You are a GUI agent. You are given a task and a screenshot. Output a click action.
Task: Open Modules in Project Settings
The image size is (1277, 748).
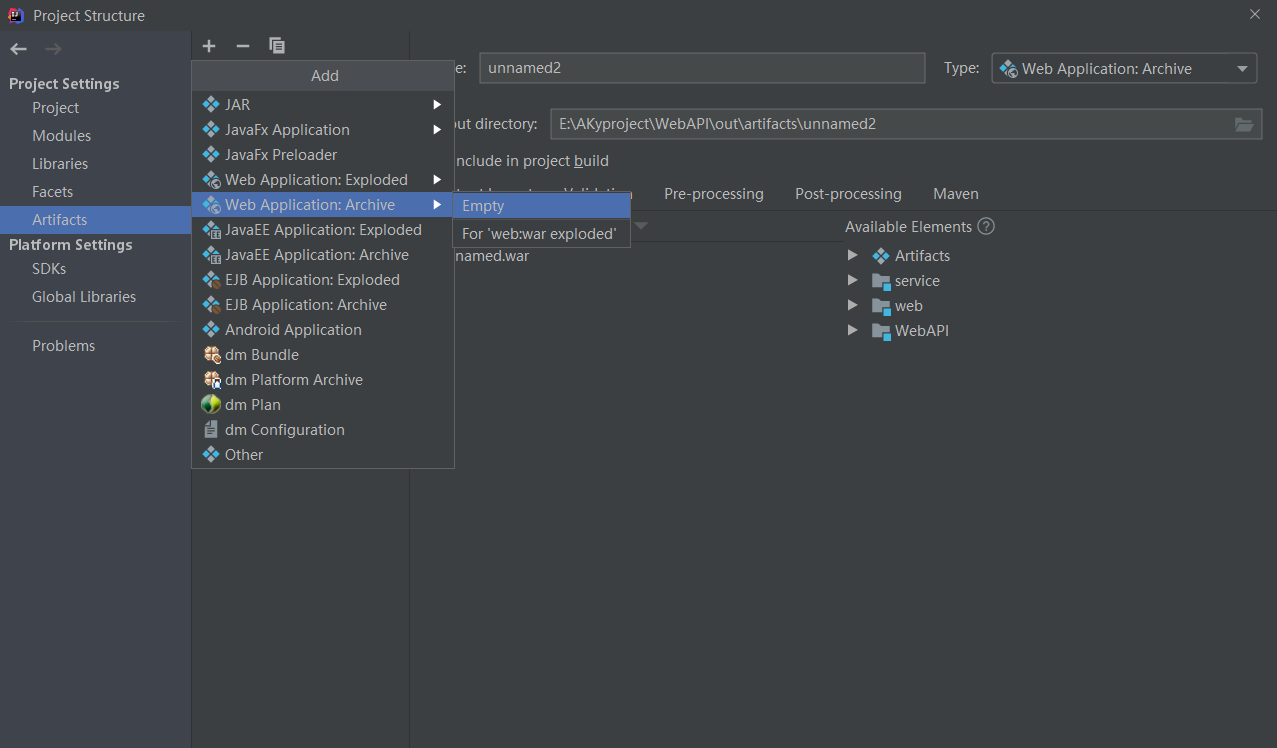pyautogui.click(x=61, y=136)
